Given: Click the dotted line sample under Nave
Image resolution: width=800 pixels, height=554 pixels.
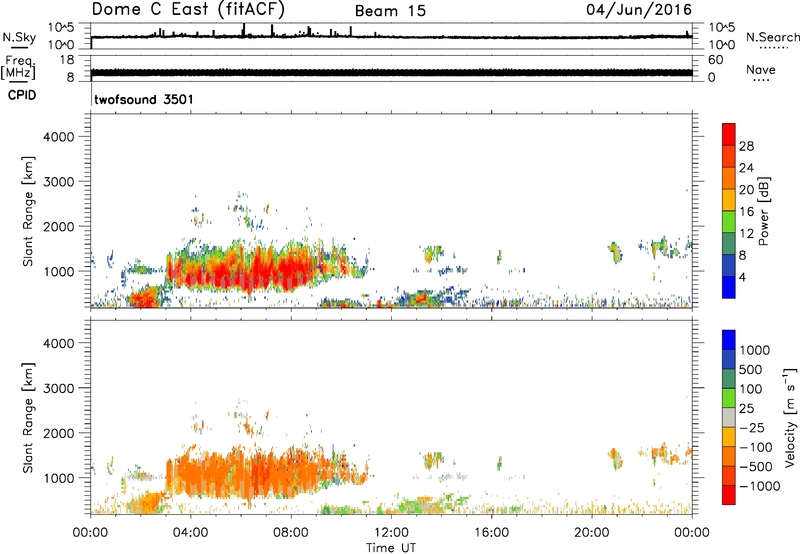Looking at the screenshot, I should [762, 81].
